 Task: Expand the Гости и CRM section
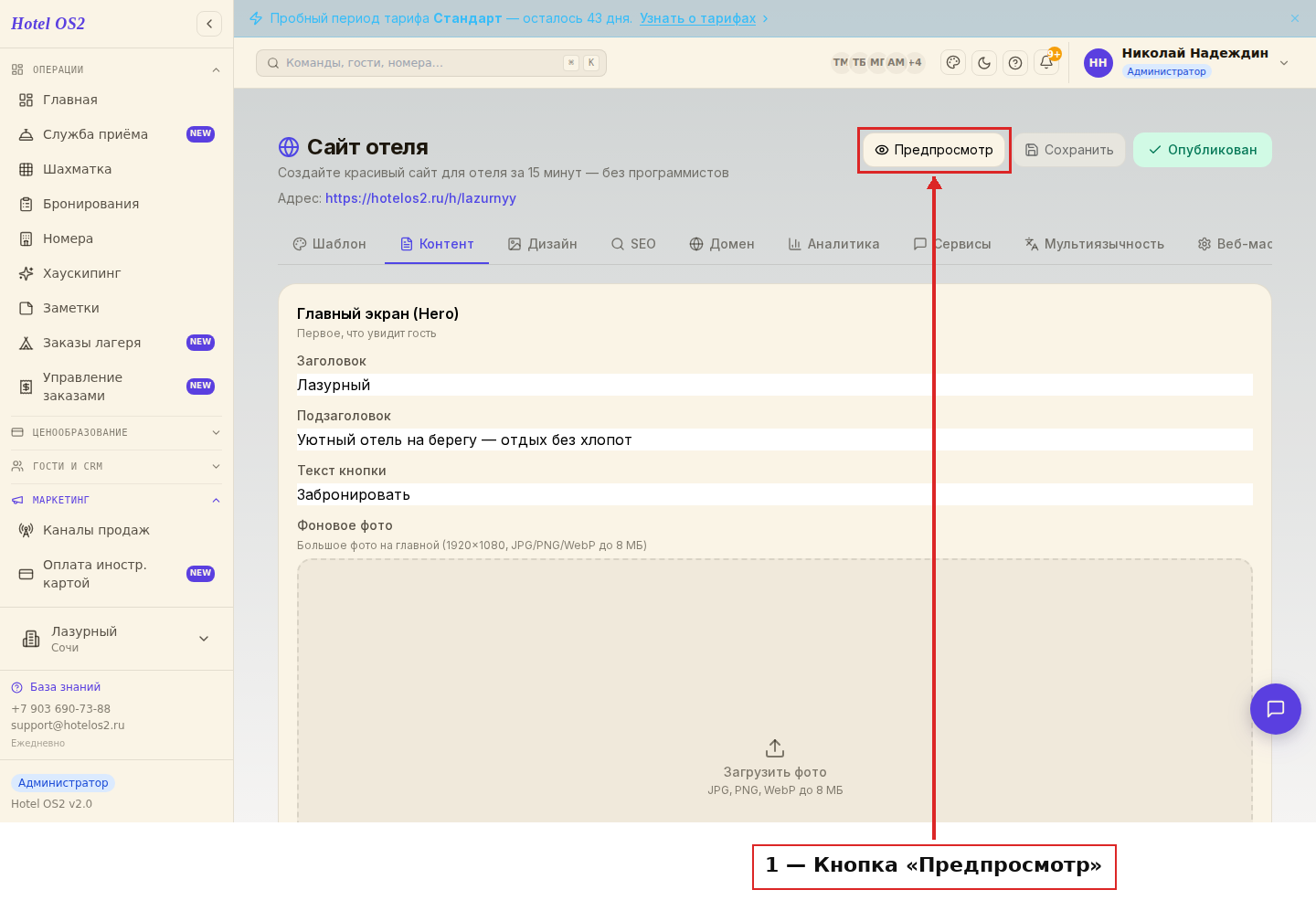[116, 466]
